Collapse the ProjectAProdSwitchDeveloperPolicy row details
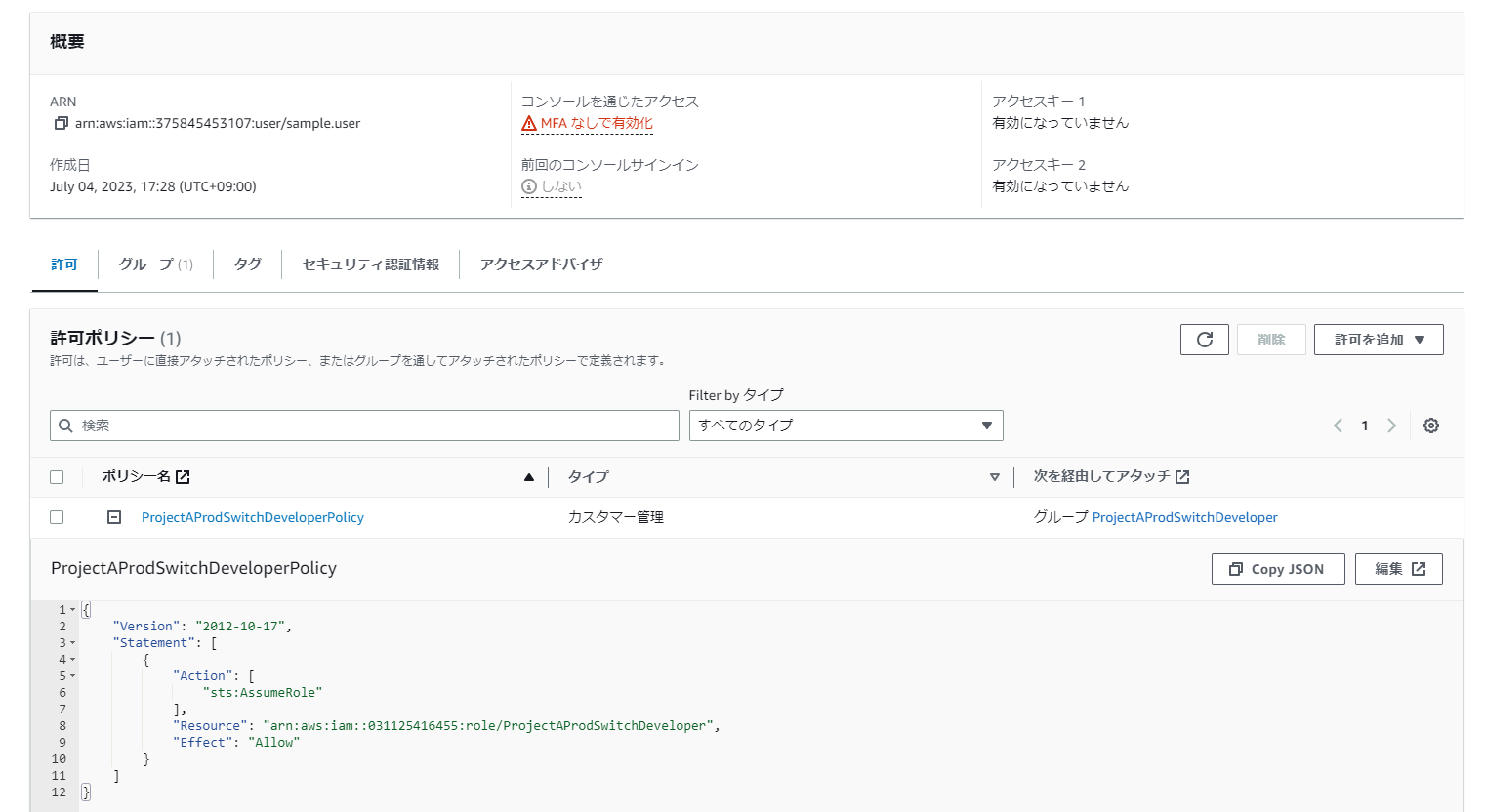1485x812 pixels. pos(114,517)
